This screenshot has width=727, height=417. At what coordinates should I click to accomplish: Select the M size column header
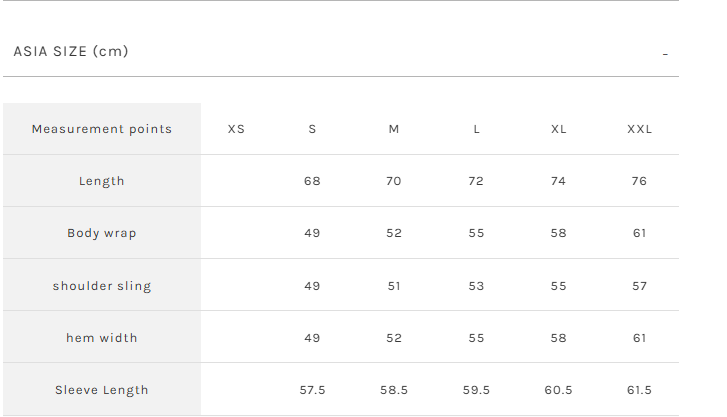394,129
